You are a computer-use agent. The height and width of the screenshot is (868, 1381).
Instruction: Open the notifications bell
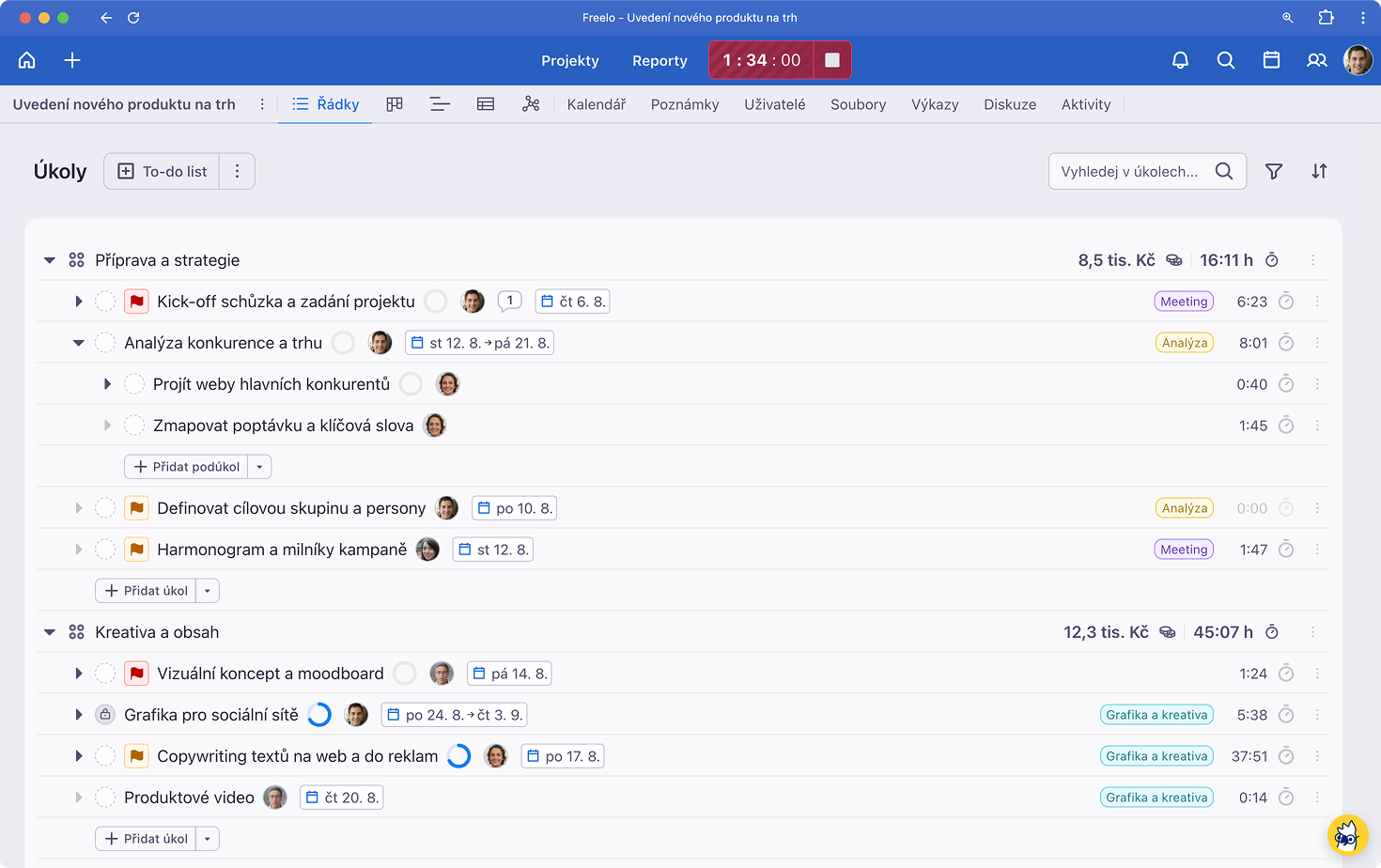pyautogui.click(x=1180, y=60)
